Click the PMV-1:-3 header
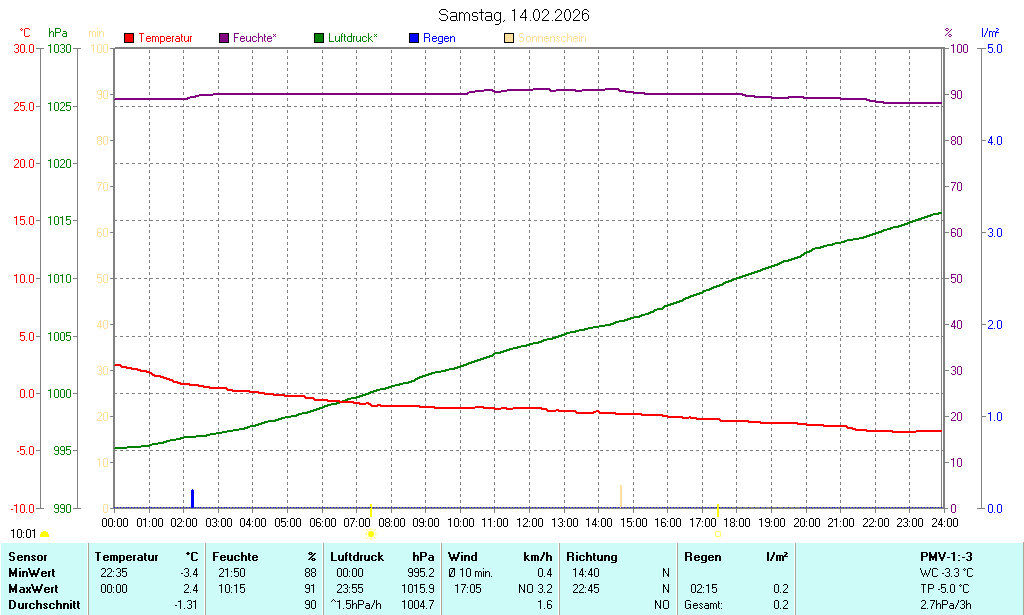The width and height of the screenshot is (1024, 615). [945, 557]
